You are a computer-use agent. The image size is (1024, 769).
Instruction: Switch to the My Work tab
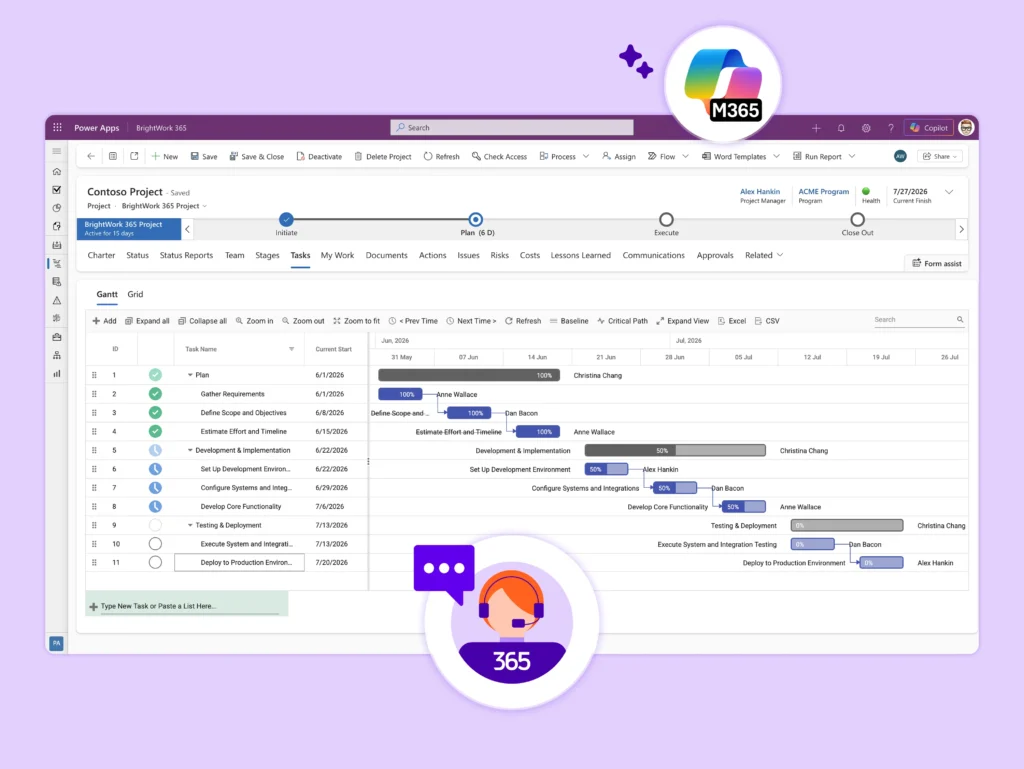coord(337,255)
